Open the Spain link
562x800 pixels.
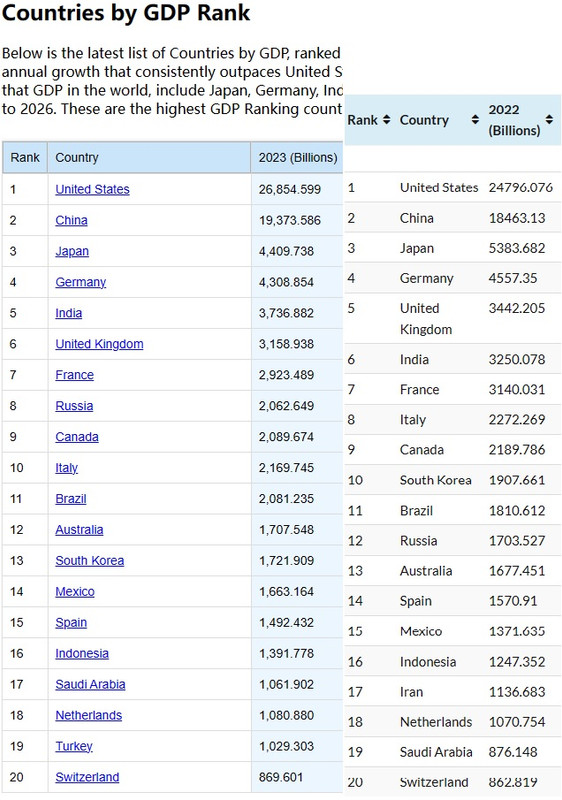71,622
